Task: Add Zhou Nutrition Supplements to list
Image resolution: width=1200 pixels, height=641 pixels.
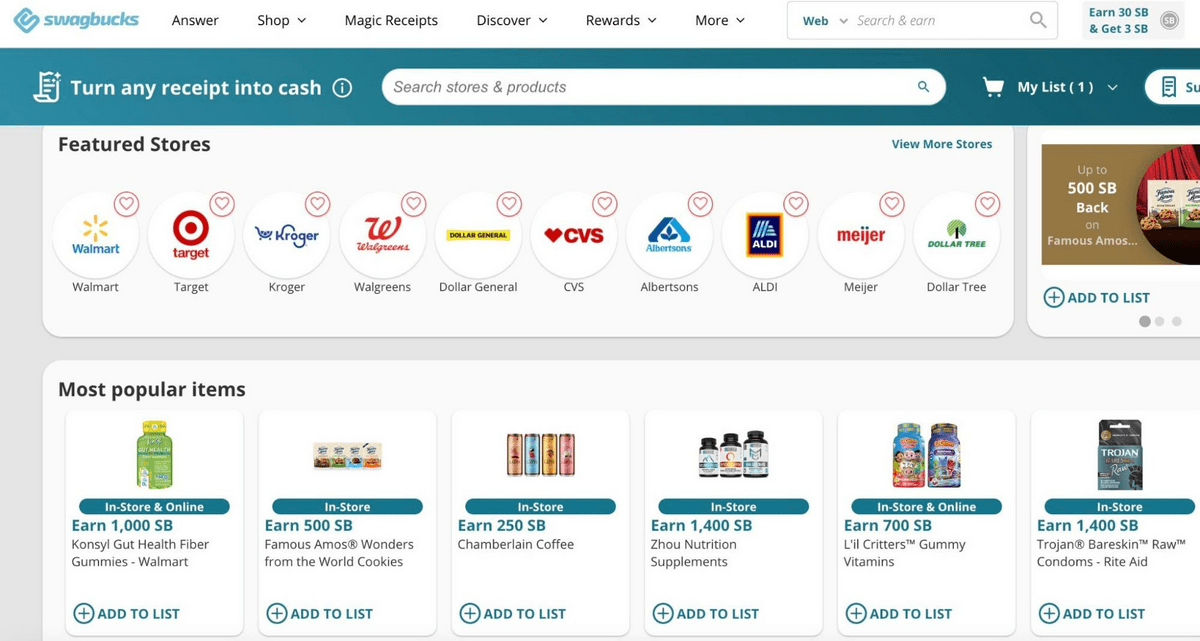Action: 706,613
